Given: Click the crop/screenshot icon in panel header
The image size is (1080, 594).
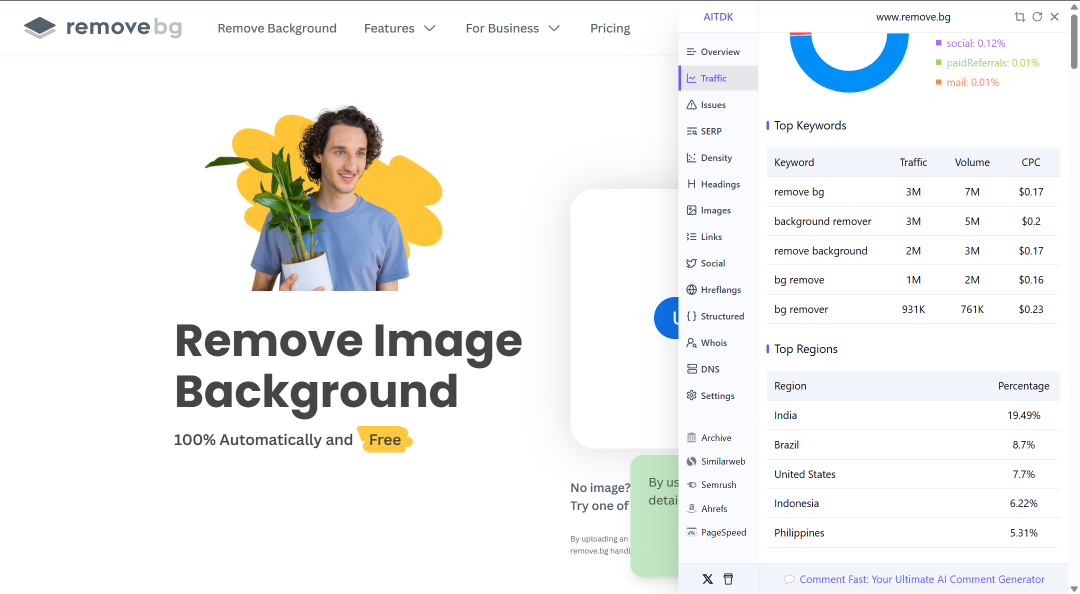Looking at the screenshot, I should click(x=1019, y=17).
